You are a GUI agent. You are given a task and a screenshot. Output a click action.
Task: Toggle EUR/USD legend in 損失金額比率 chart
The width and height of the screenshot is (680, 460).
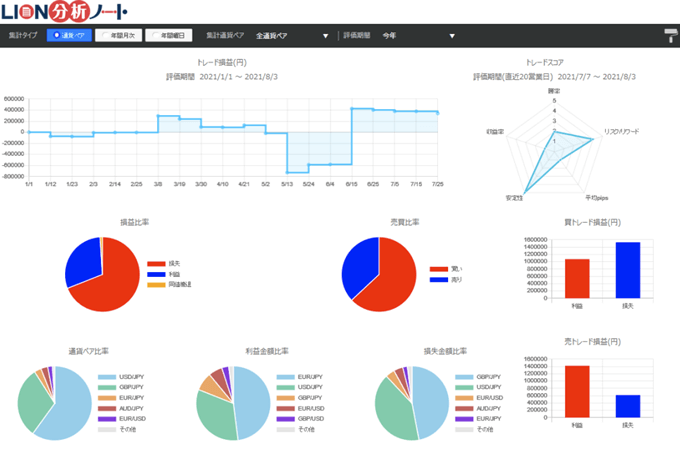[479, 398]
